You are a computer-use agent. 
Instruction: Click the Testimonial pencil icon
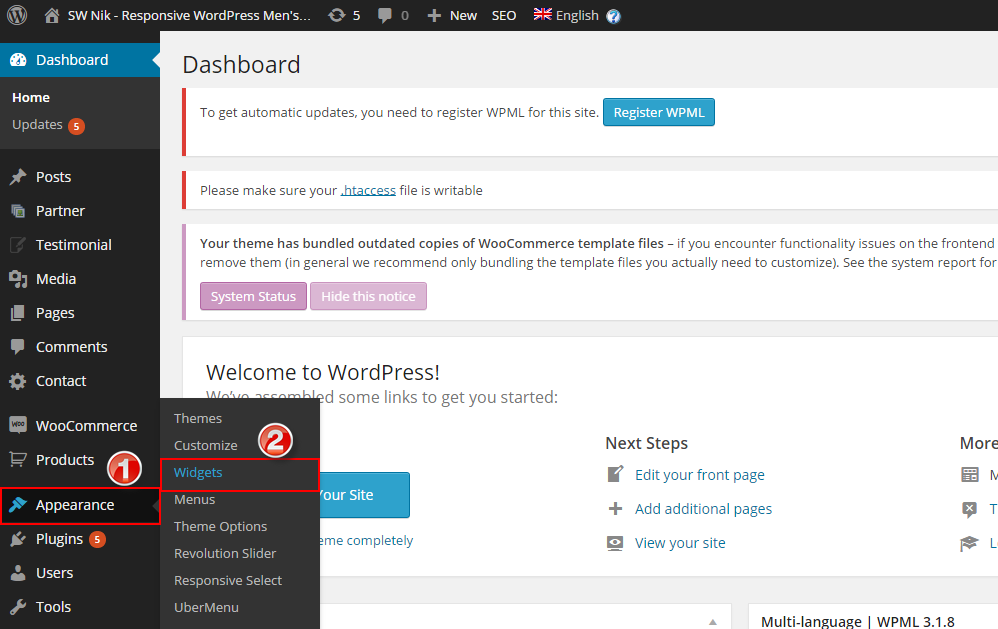pyautogui.click(x=18, y=245)
